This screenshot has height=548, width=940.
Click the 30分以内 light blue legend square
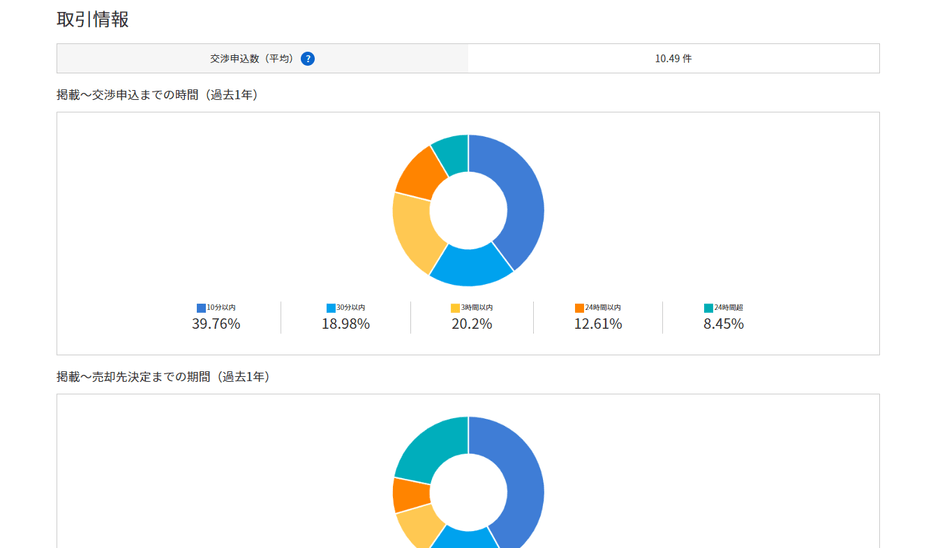tap(331, 308)
